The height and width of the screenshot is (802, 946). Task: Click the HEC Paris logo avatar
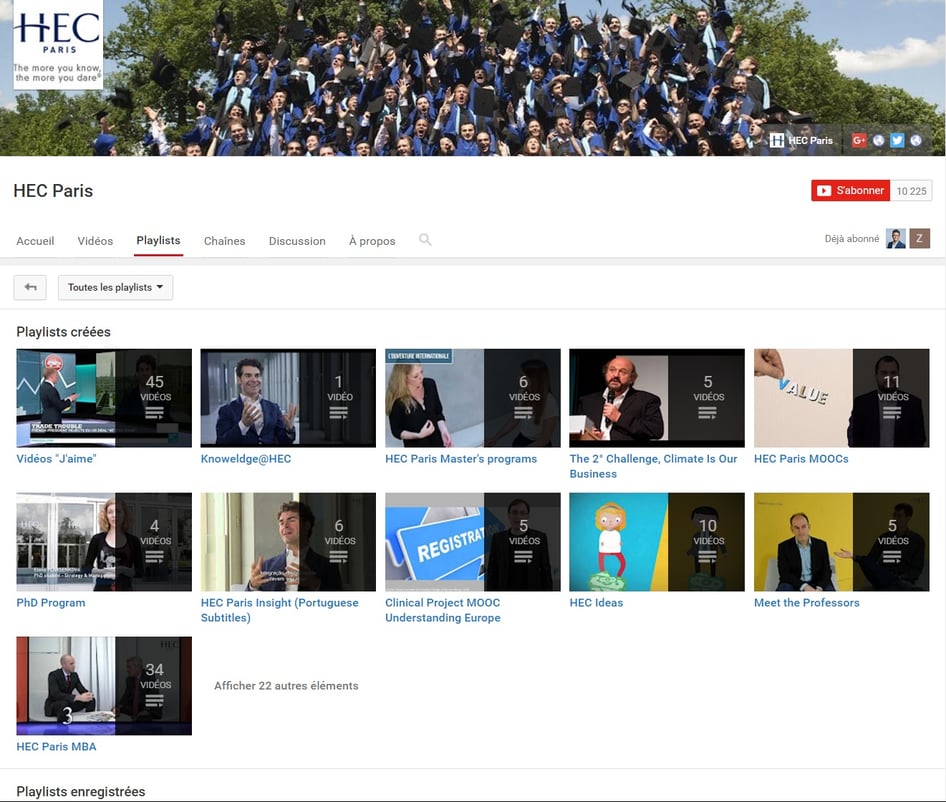[58, 45]
